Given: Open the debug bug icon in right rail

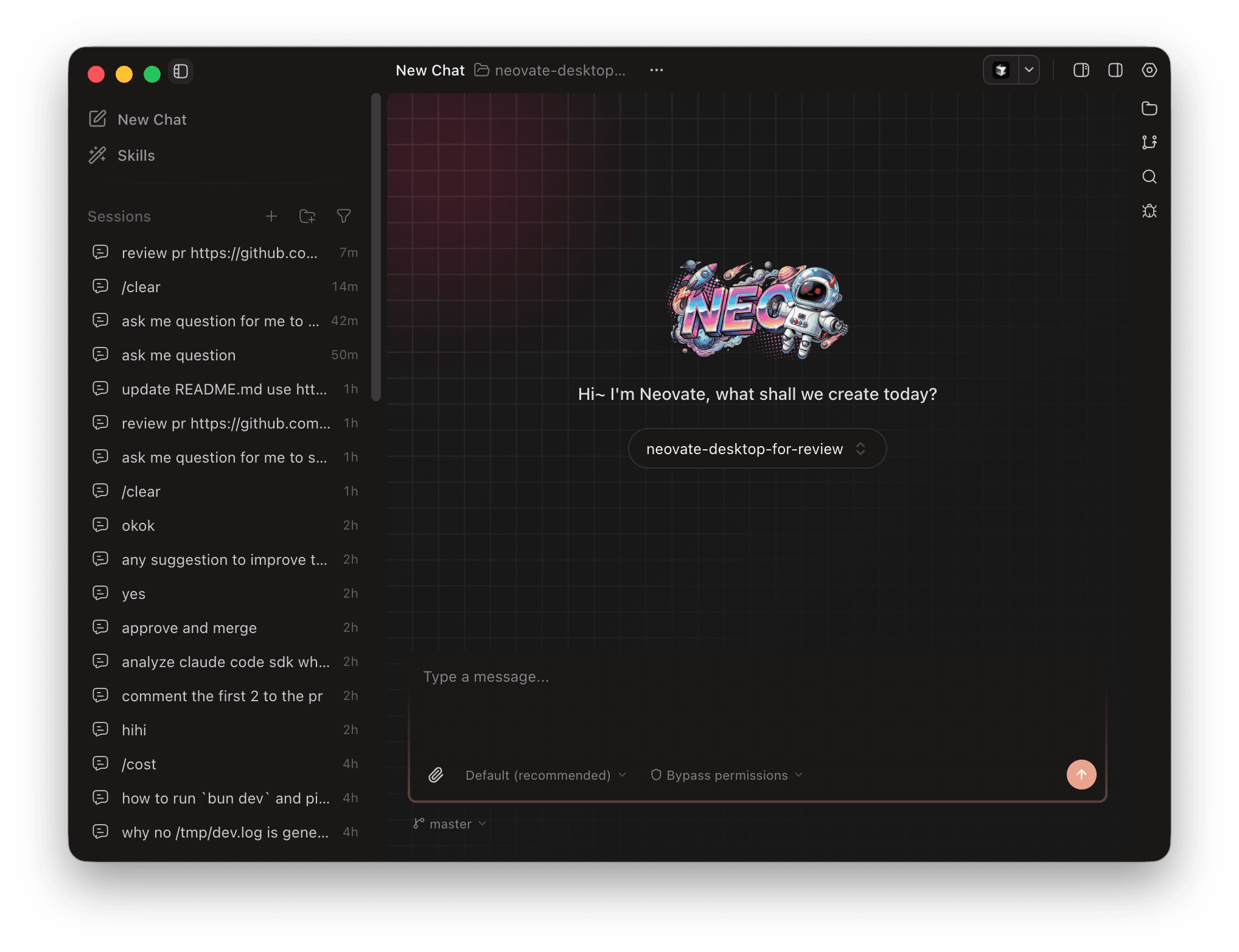Looking at the screenshot, I should [1149, 211].
